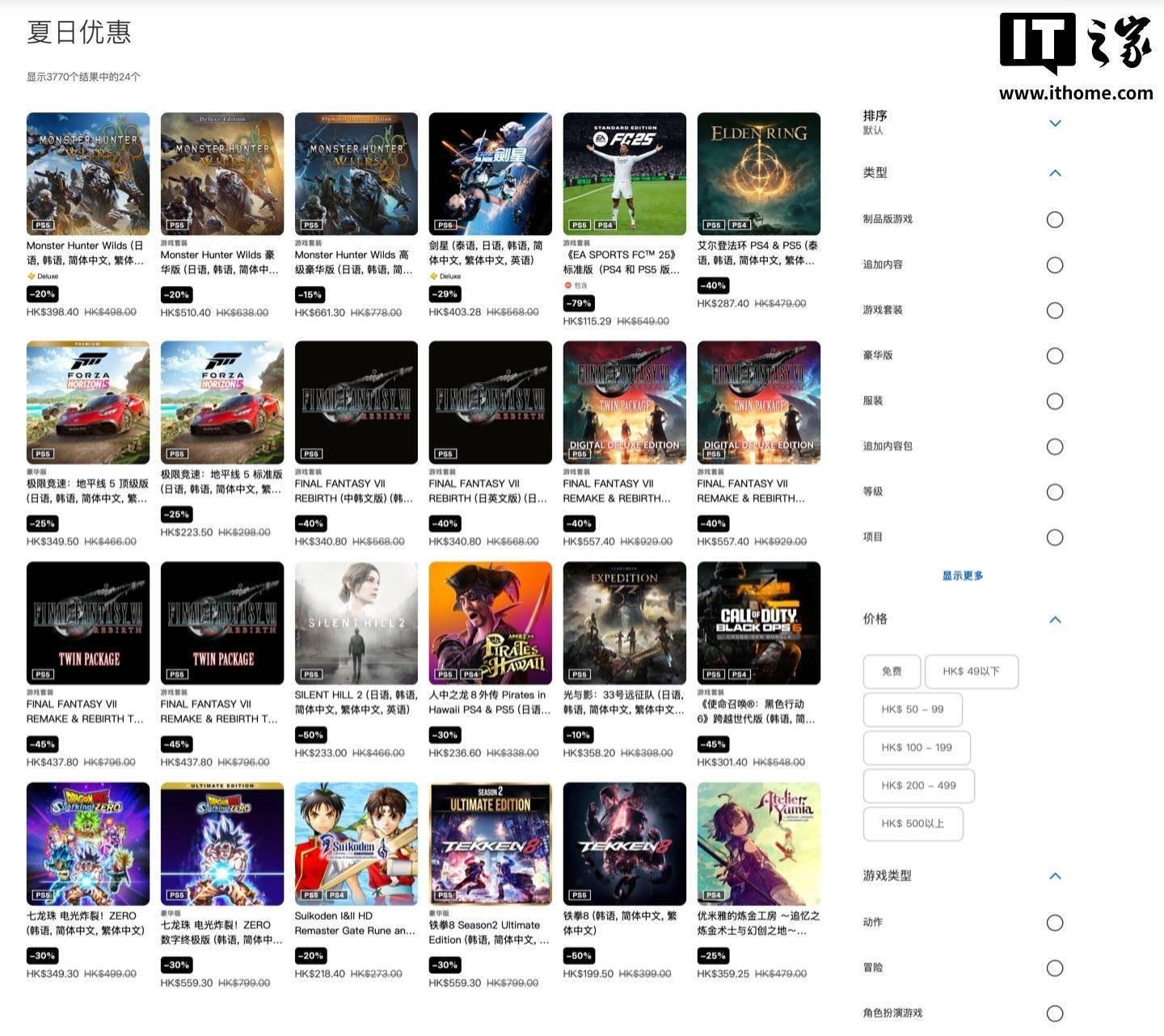This screenshot has width=1164, height=1036.
Task: Click the HK$218.40 Suikoden price
Action: tap(320, 973)
